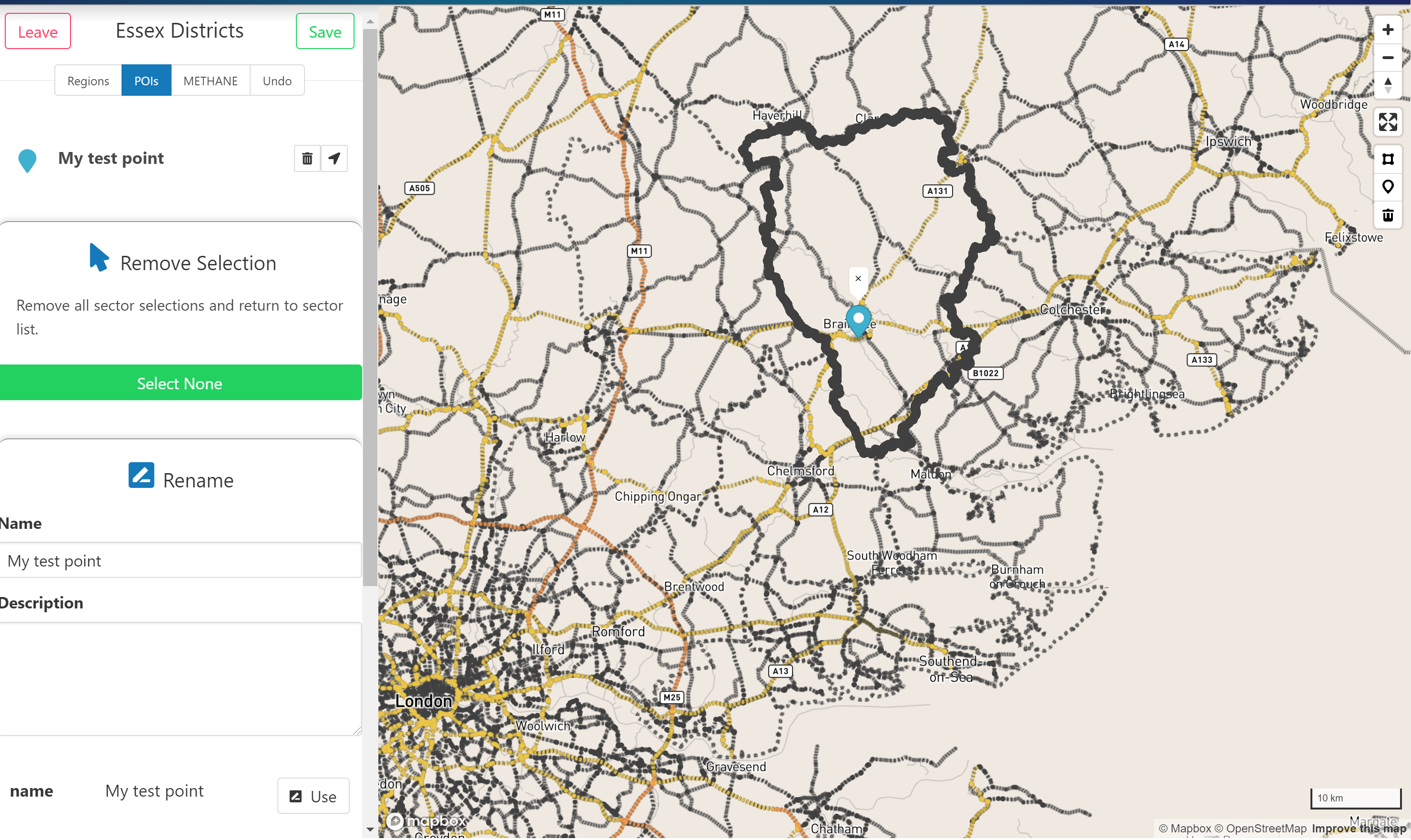This screenshot has height=840, width=1411.
Task: Toggle fullscreen map view
Action: 1387,122
